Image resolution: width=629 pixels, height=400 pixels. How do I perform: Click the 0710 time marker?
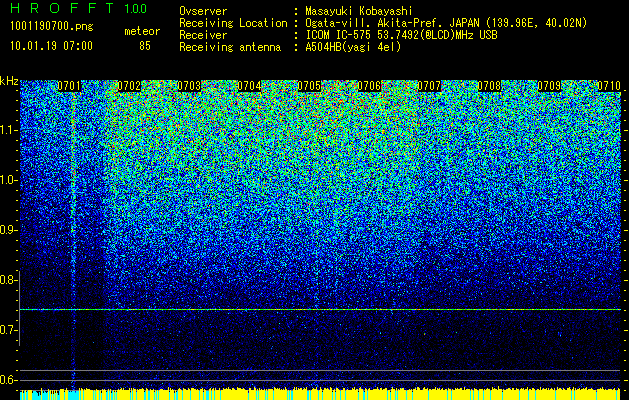(x=609, y=86)
